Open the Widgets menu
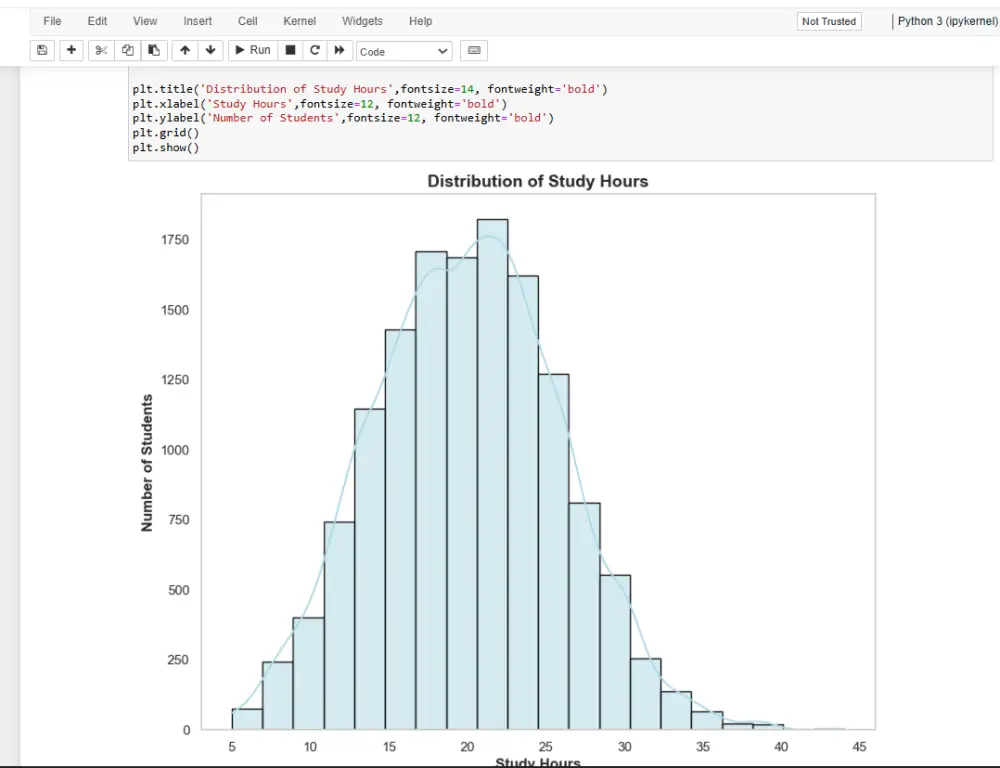Viewport: 1000px width, 768px height. point(362,21)
